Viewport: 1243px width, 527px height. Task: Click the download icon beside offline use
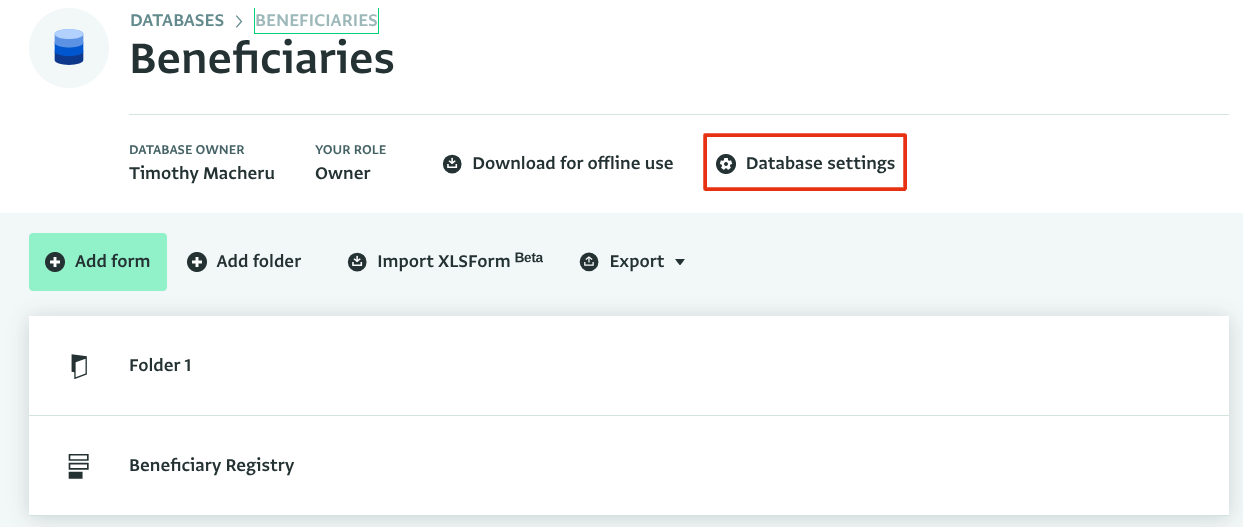point(452,164)
